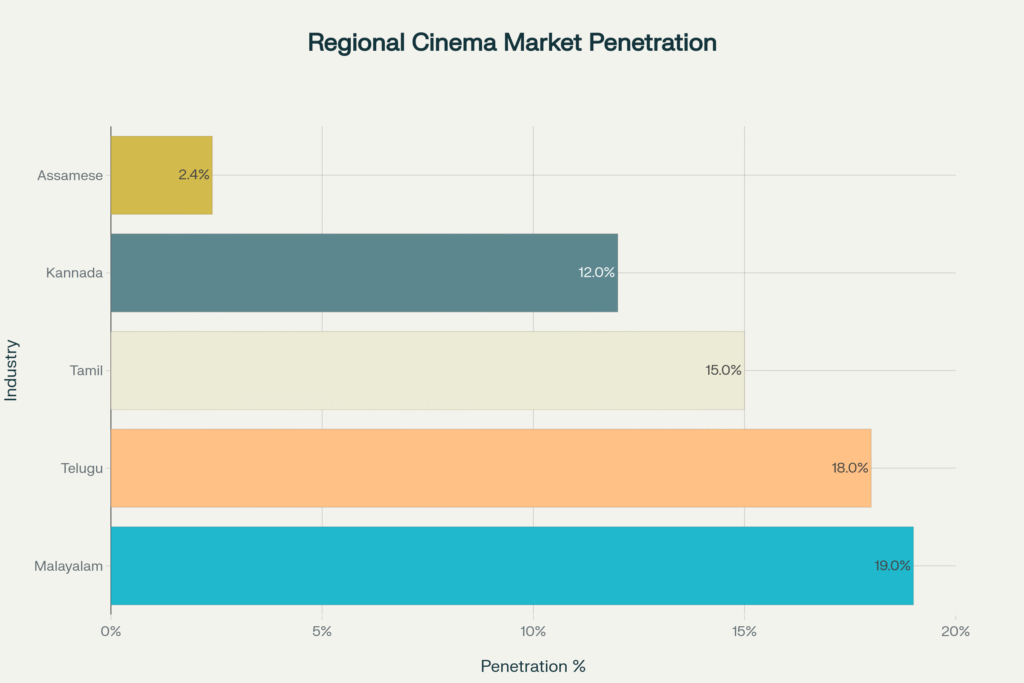Click the '15.0%' value label
The height and width of the screenshot is (683, 1024).
point(724,370)
